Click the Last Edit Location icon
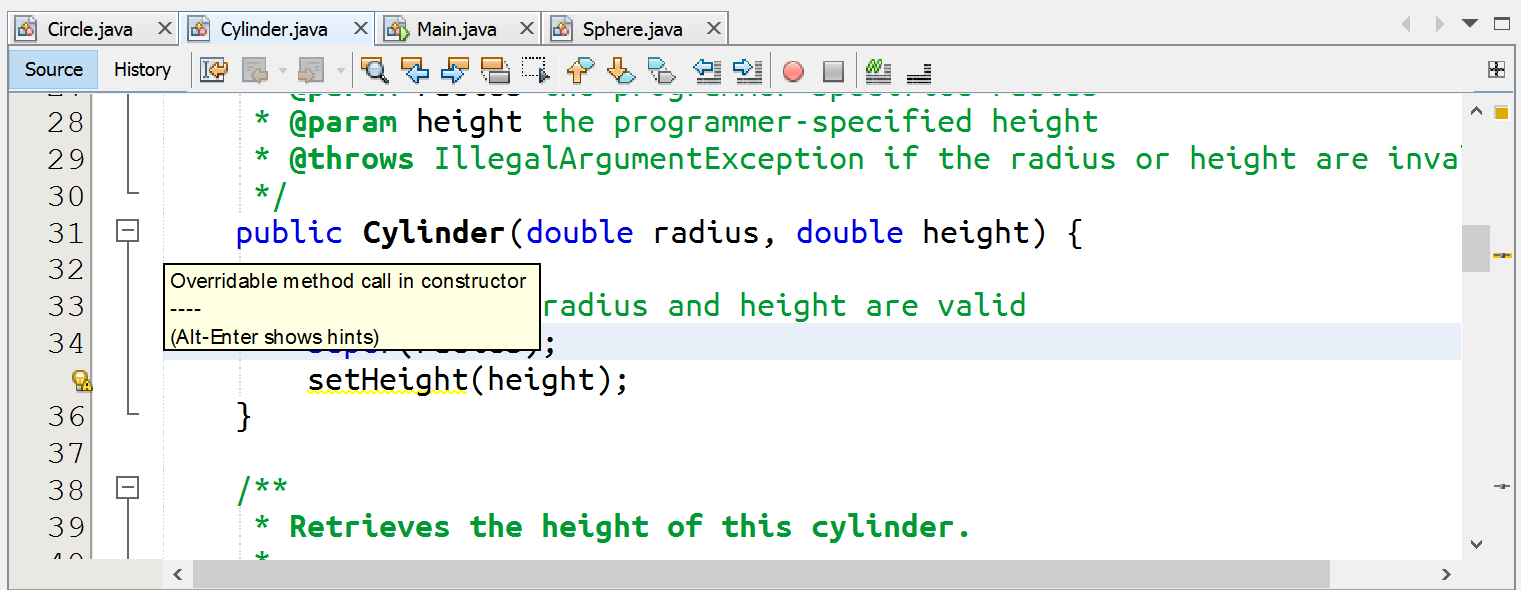Image resolution: width=1521 pixels, height=590 pixels. tap(214, 70)
